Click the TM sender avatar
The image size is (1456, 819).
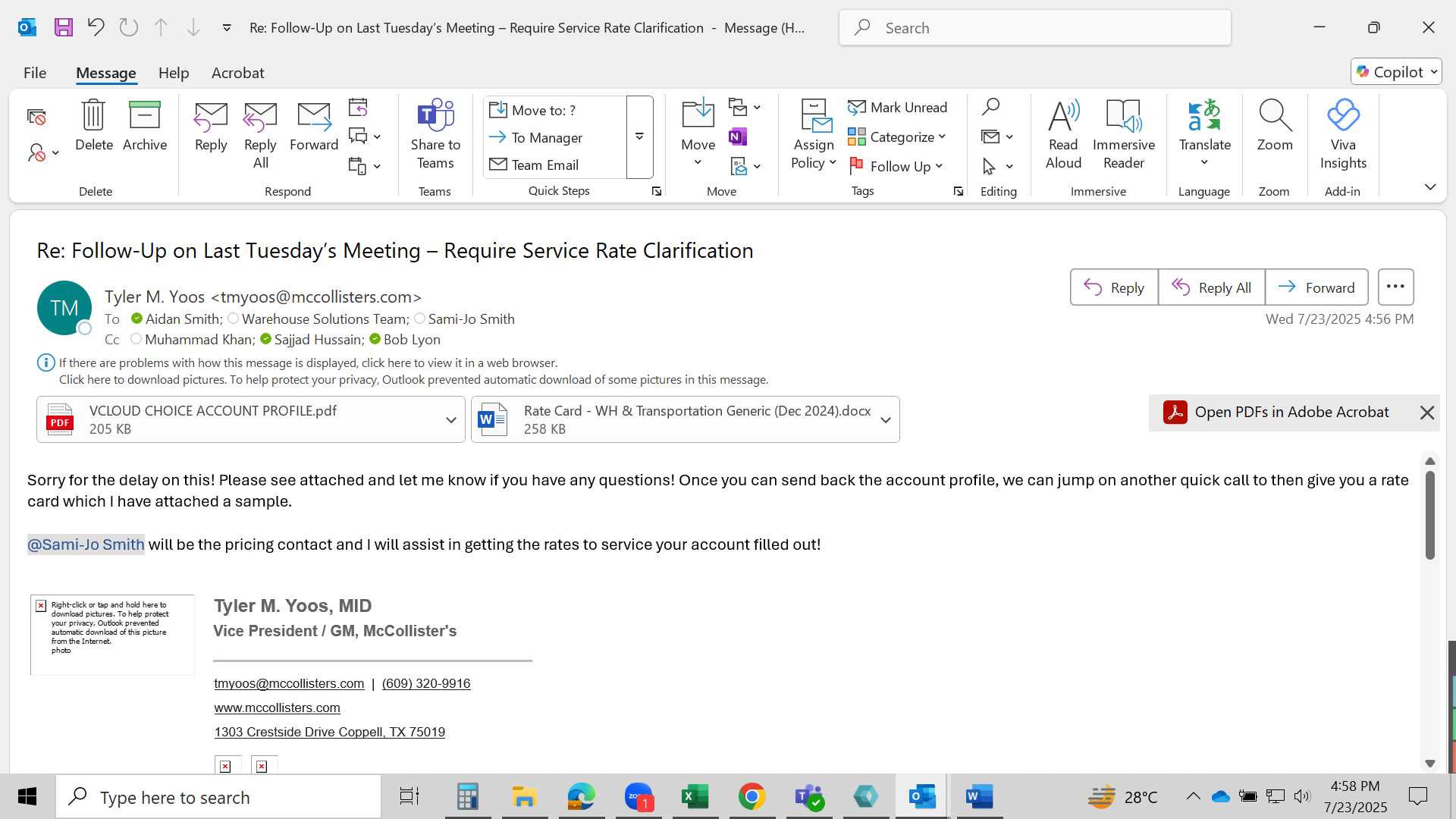(64, 308)
